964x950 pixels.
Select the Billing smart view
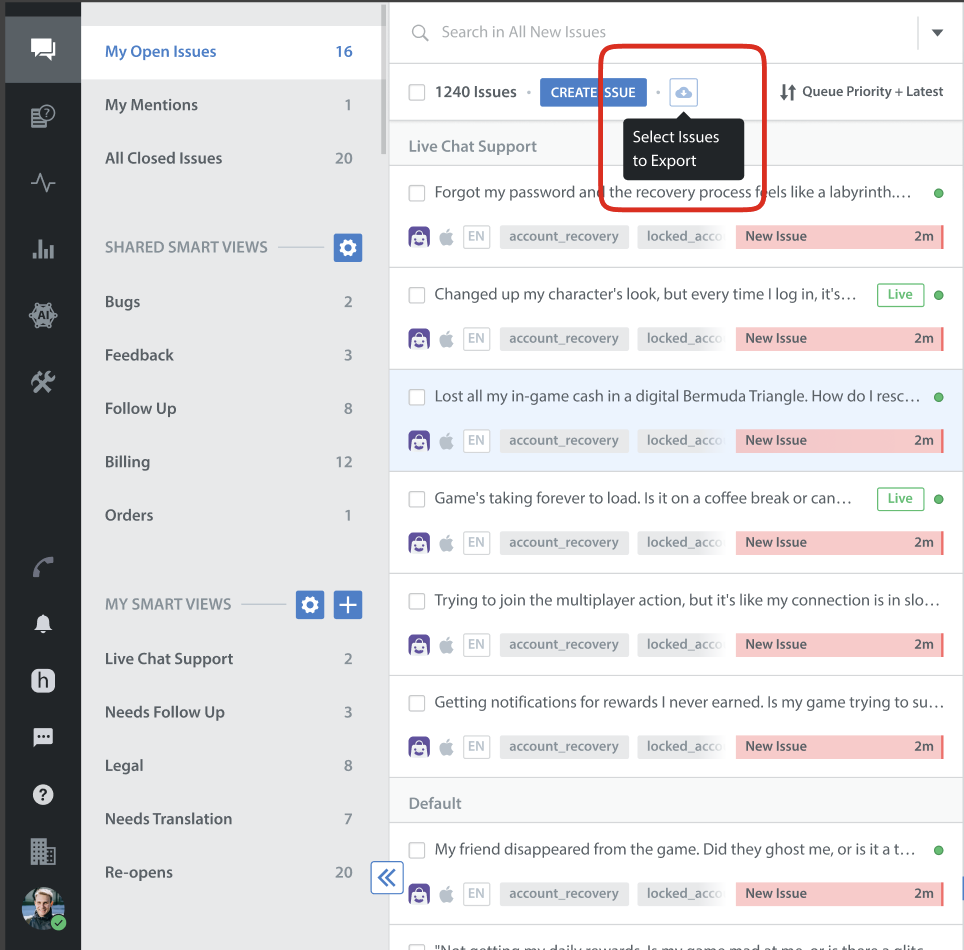128,462
